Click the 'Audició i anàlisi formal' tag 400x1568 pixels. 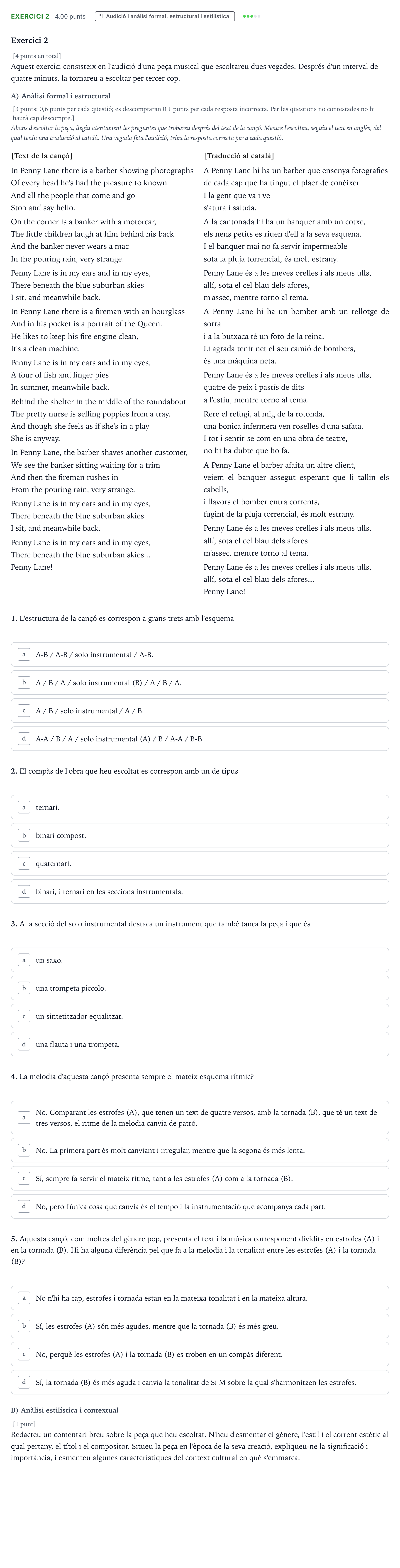point(165,17)
